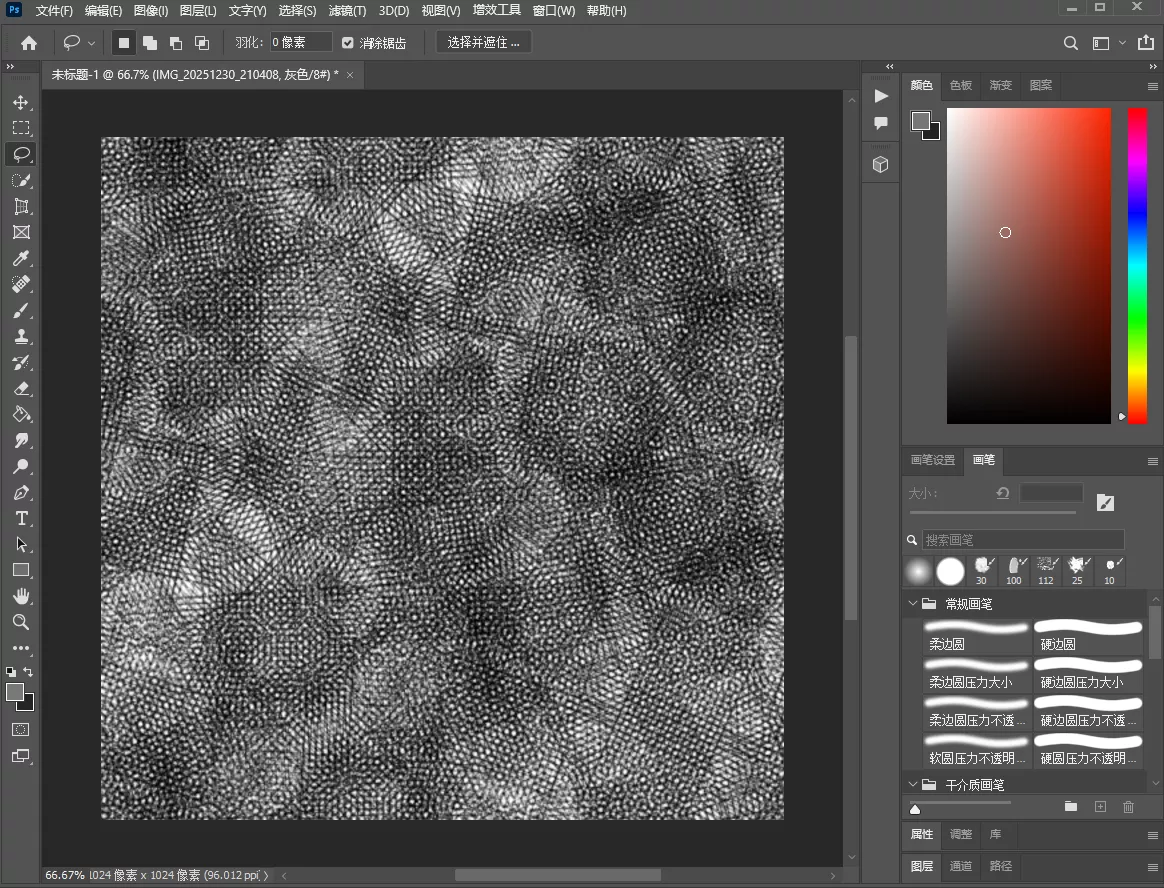Toggle the 消除锯齿 anti-alias checkbox
The width and height of the screenshot is (1164, 888).
[x=348, y=43]
